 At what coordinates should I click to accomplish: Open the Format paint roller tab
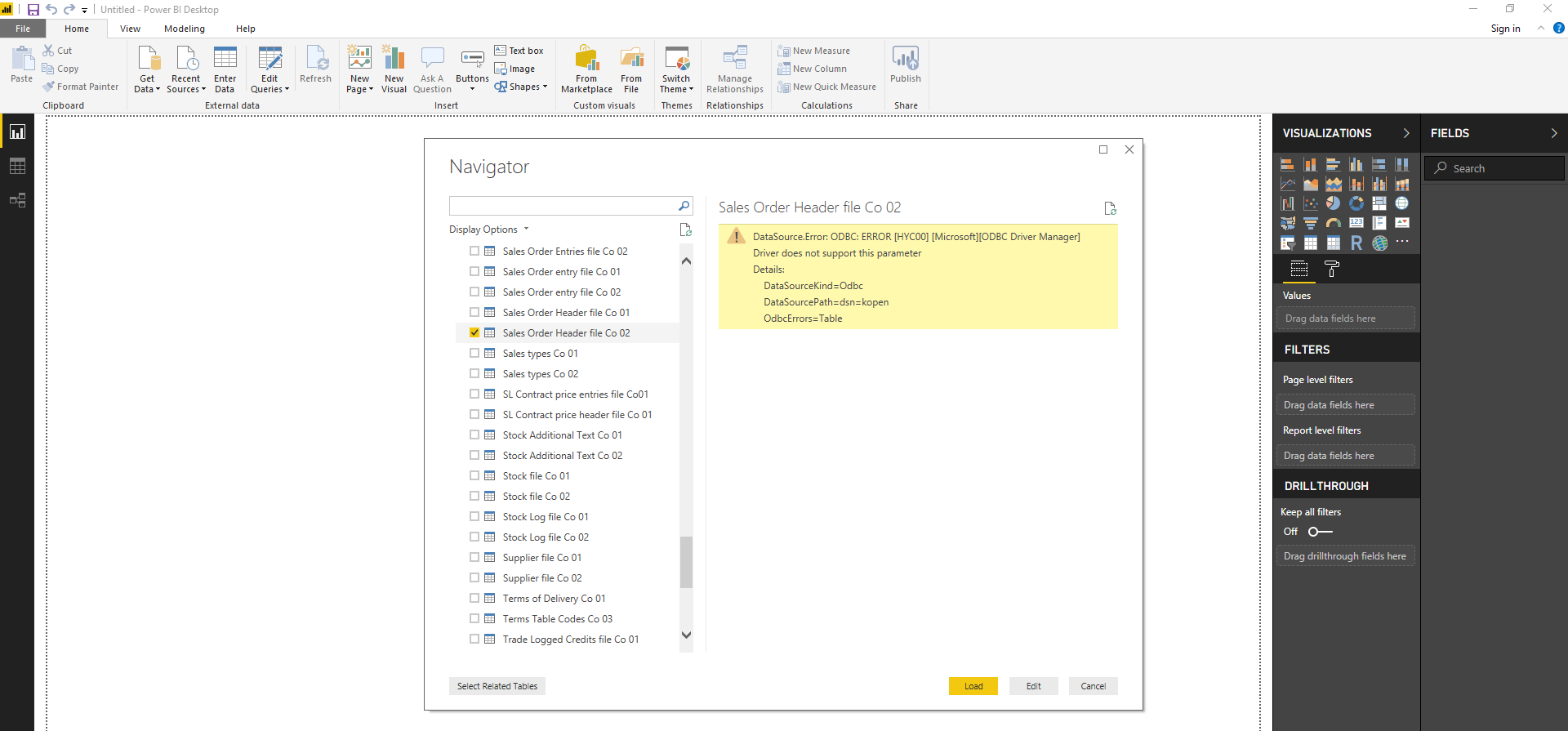coord(1332,269)
